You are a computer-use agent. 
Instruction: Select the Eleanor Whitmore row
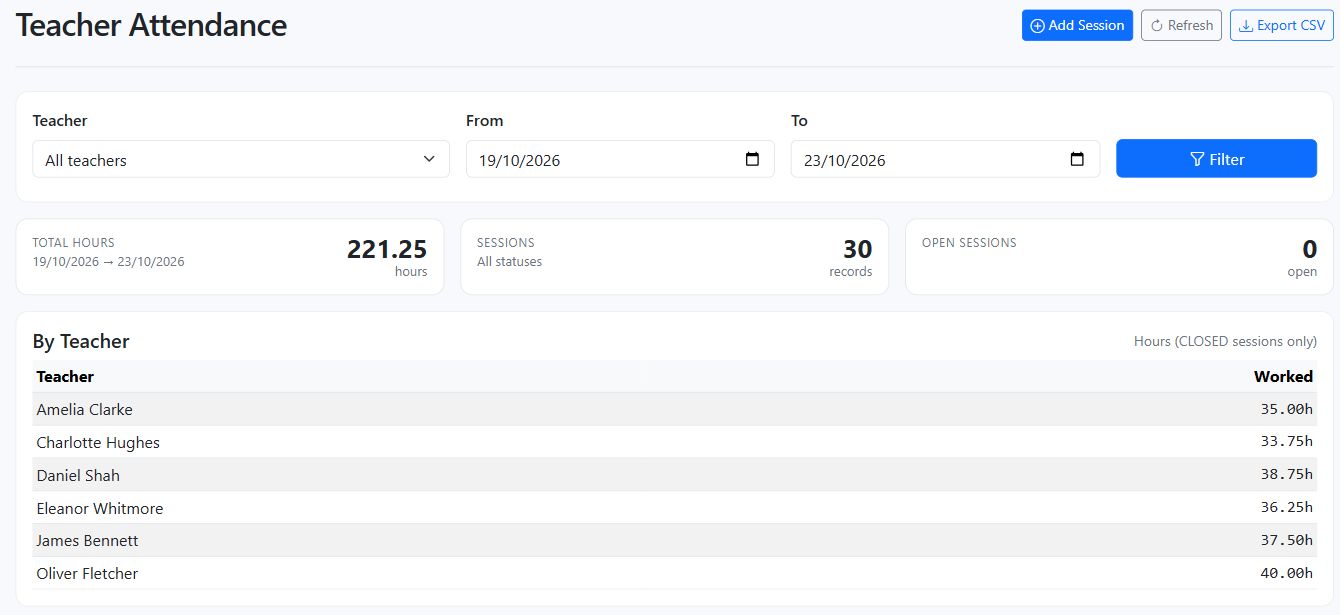(674, 508)
